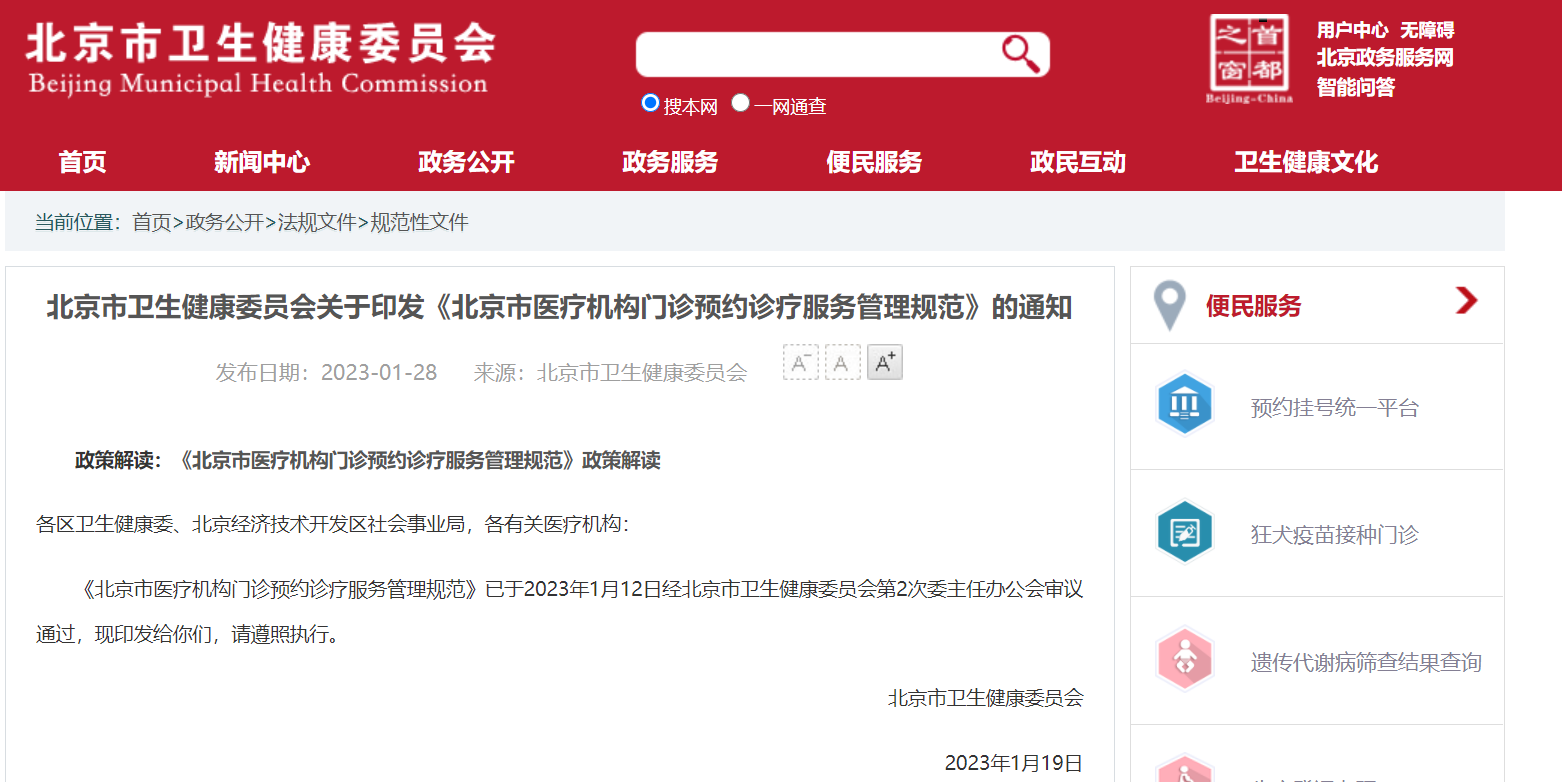Click the 遗传代谢病筛查结果查询 pink hexagon icon
This screenshot has height=782, width=1562.
[x=1184, y=660]
